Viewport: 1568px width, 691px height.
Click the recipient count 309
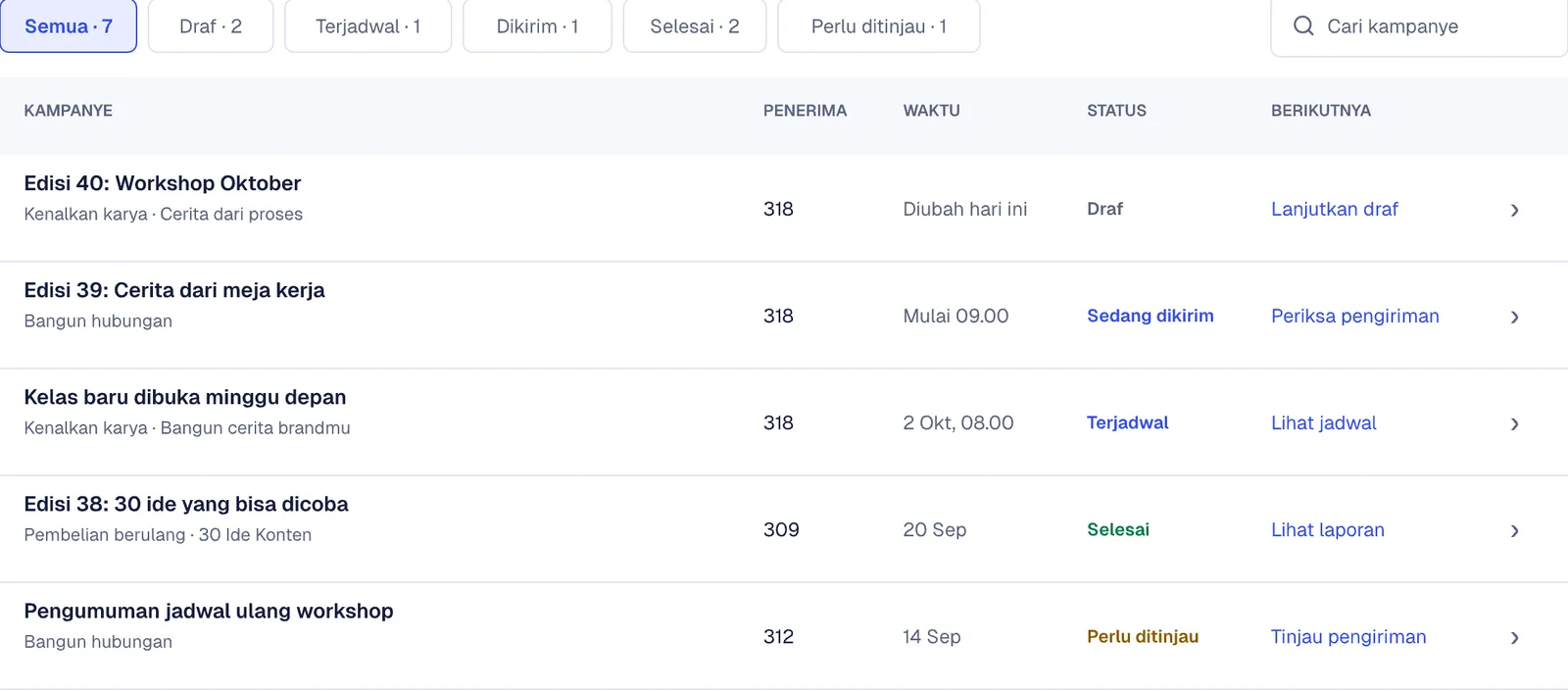(781, 529)
